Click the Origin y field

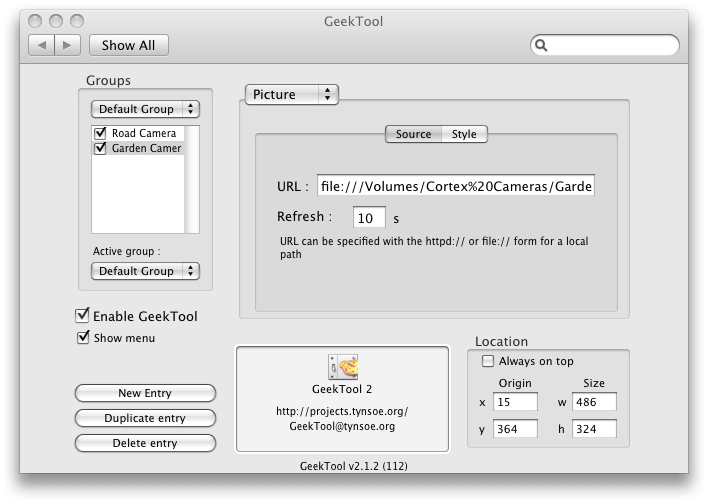pos(515,428)
